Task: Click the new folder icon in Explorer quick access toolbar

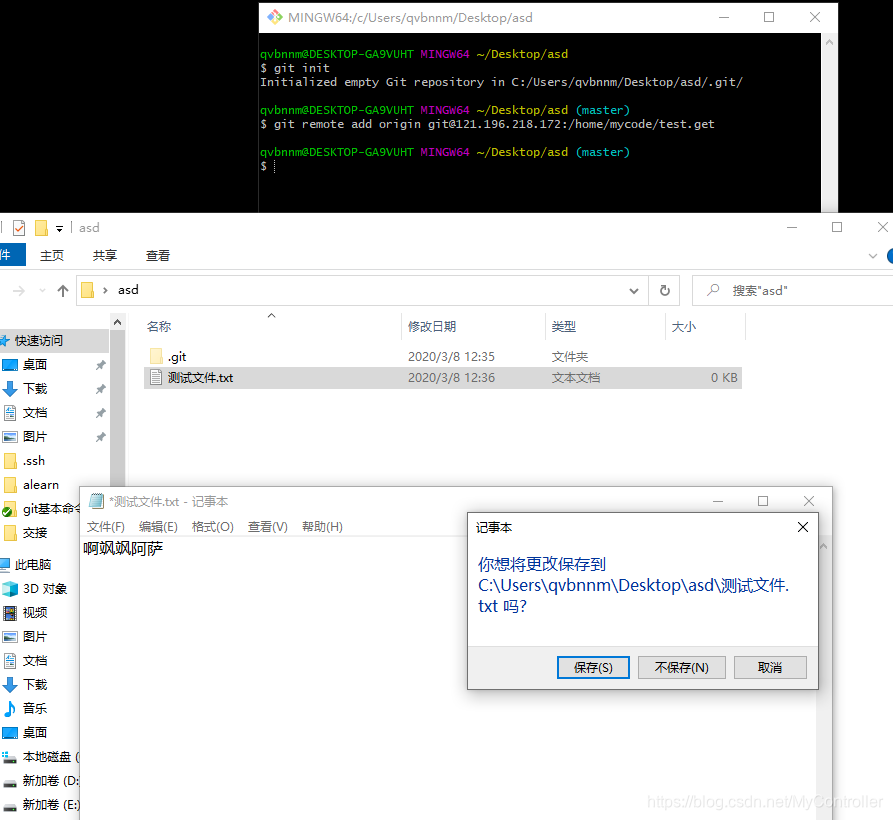Action: [41, 228]
